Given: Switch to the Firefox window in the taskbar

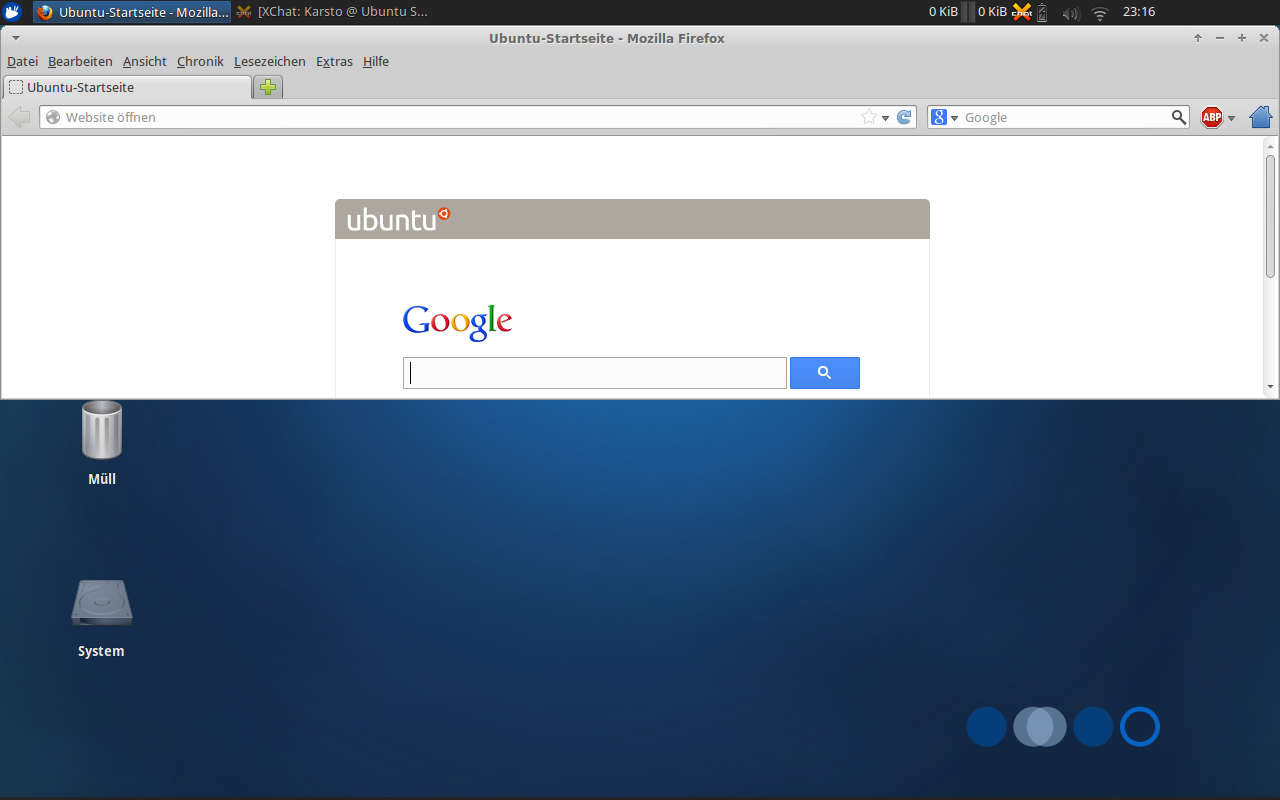Looking at the screenshot, I should (x=133, y=12).
